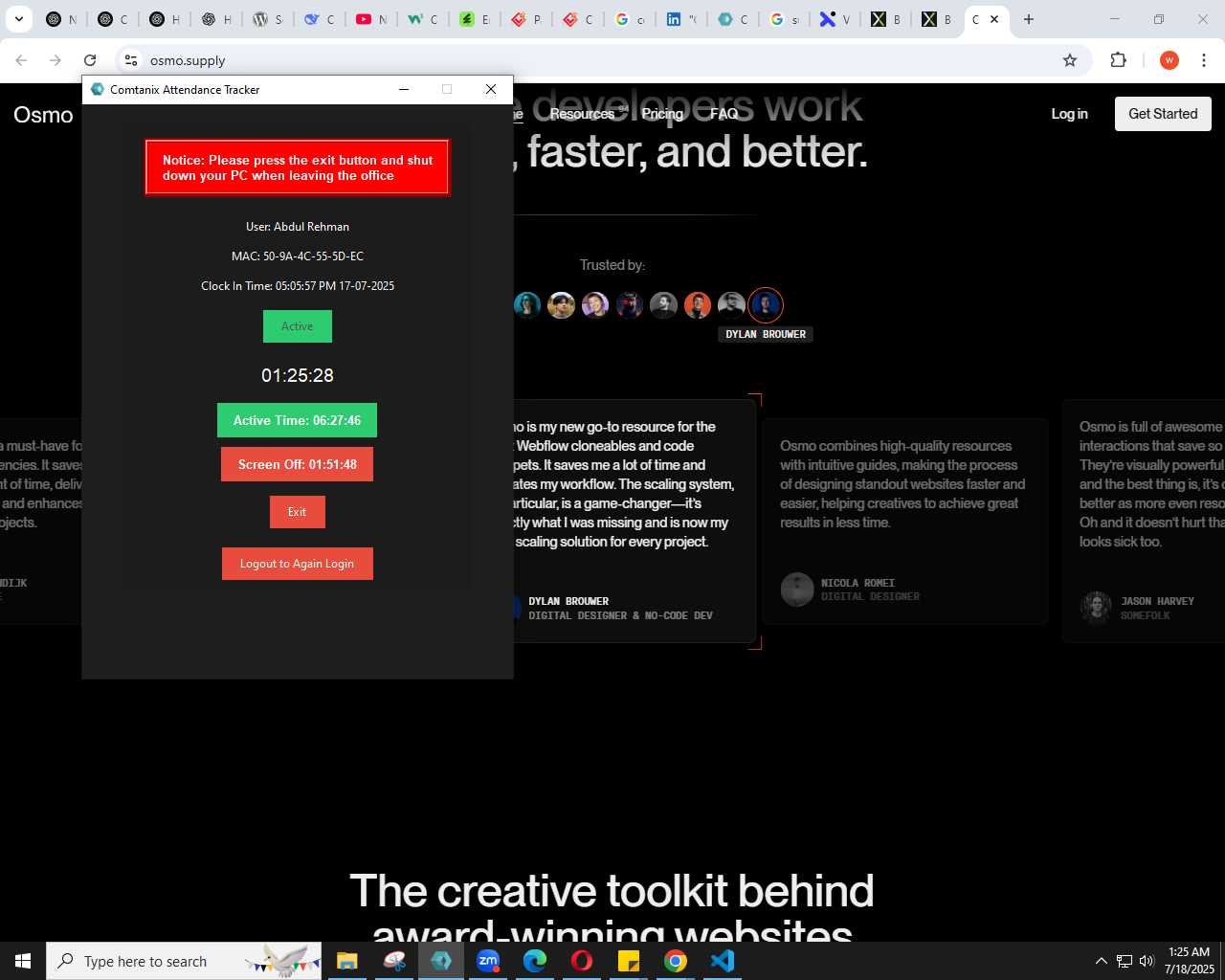Viewport: 1225px width, 980px height.
Task: Switch to the WordPress tab
Action: click(268, 19)
